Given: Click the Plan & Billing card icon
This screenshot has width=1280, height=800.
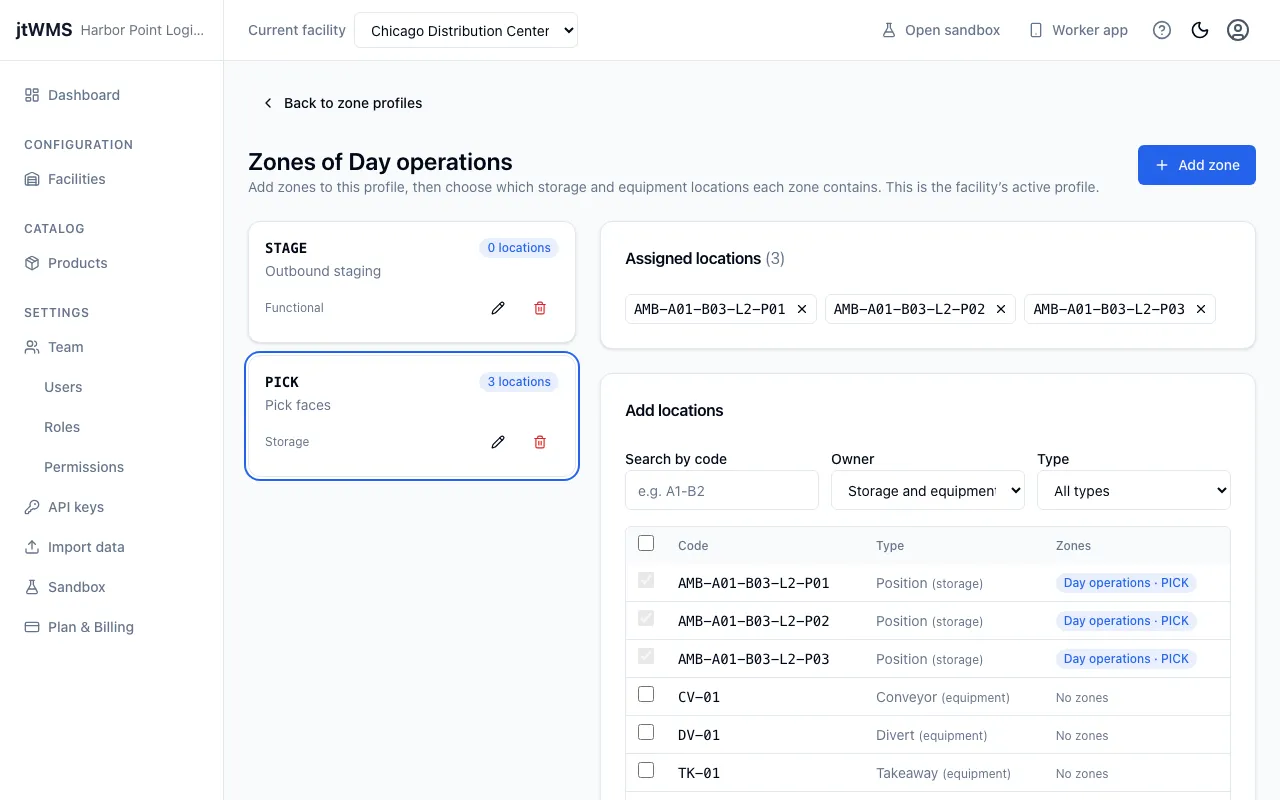Looking at the screenshot, I should (x=32, y=627).
